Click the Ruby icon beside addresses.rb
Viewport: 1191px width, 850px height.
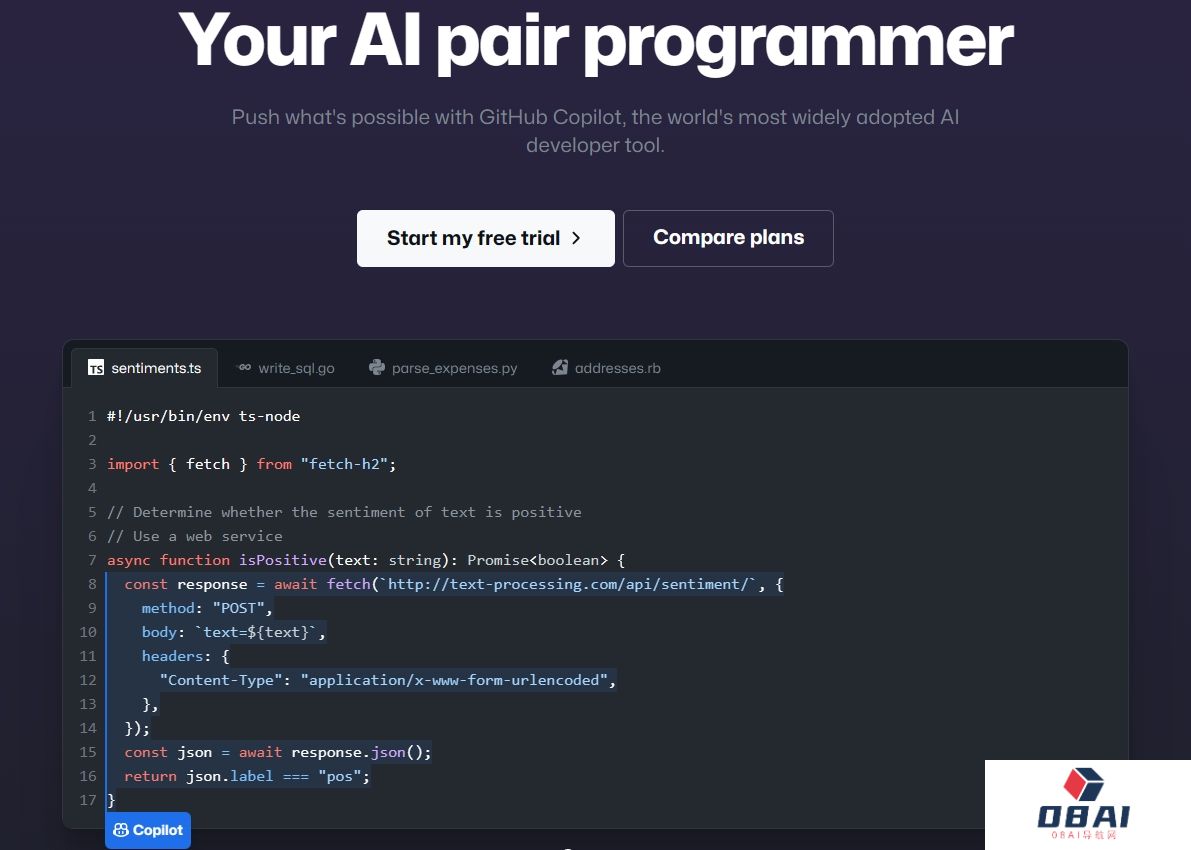pyautogui.click(x=560, y=368)
